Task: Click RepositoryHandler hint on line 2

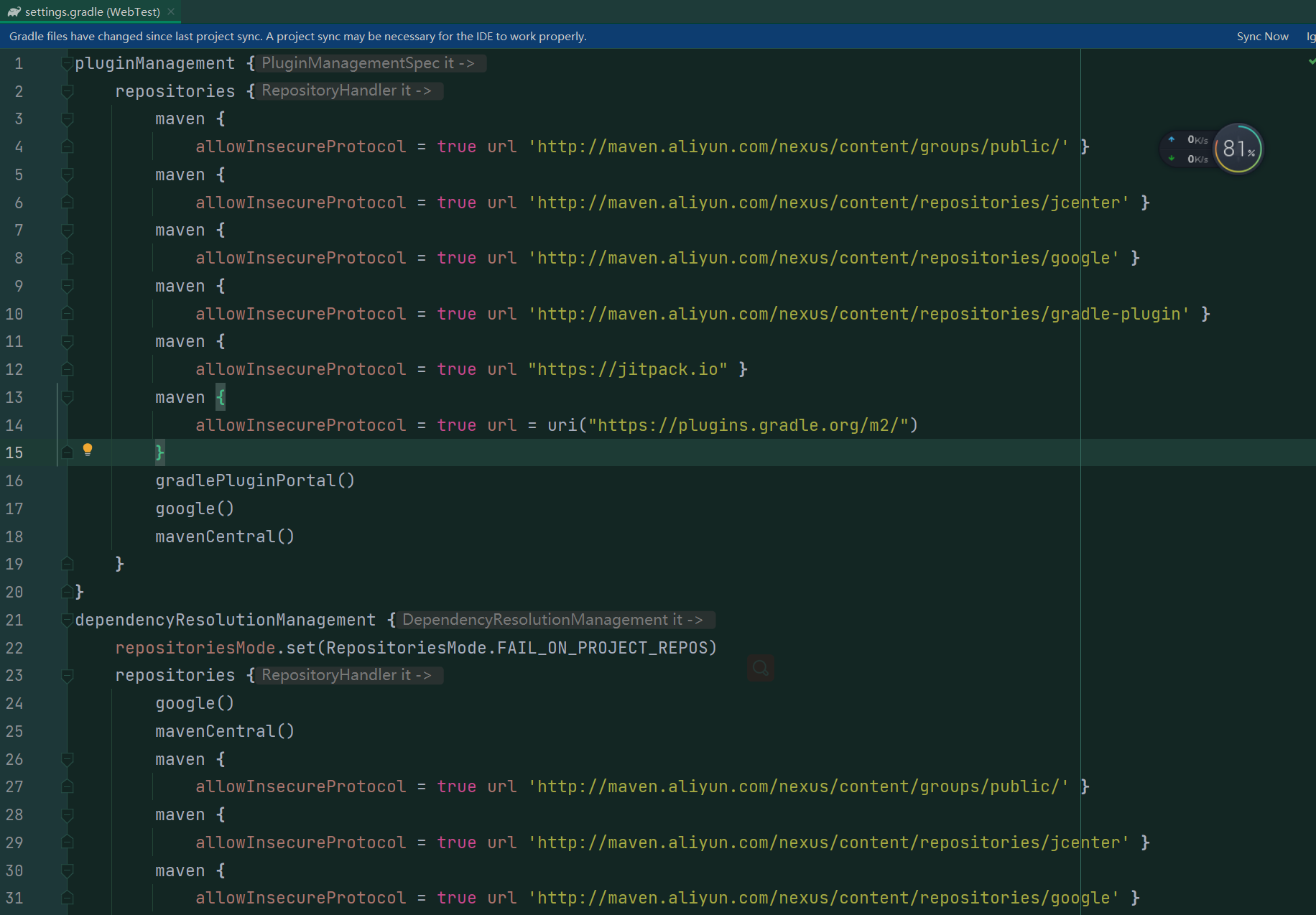Action: pyautogui.click(x=350, y=90)
